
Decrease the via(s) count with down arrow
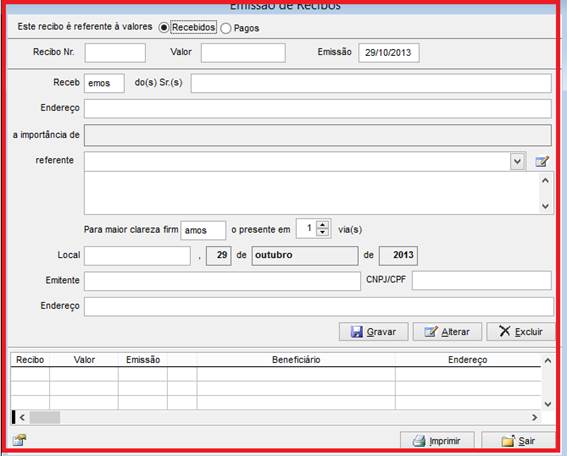coord(322,232)
